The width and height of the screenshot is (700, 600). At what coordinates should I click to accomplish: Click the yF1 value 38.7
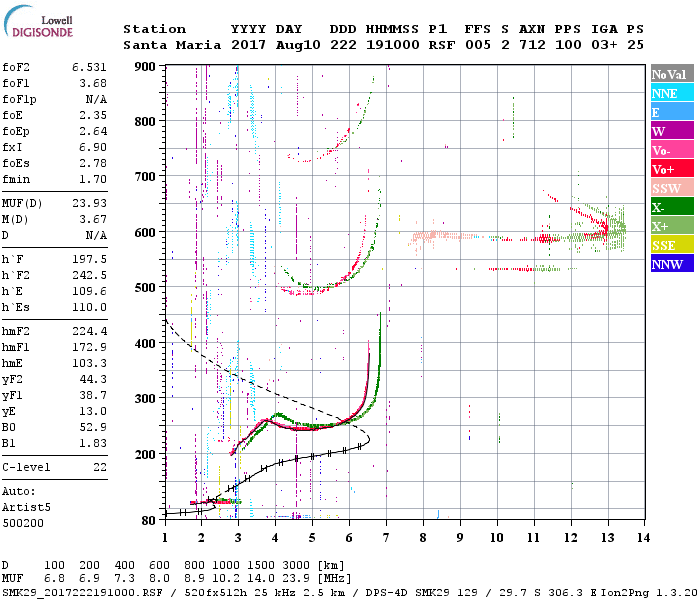[93, 396]
